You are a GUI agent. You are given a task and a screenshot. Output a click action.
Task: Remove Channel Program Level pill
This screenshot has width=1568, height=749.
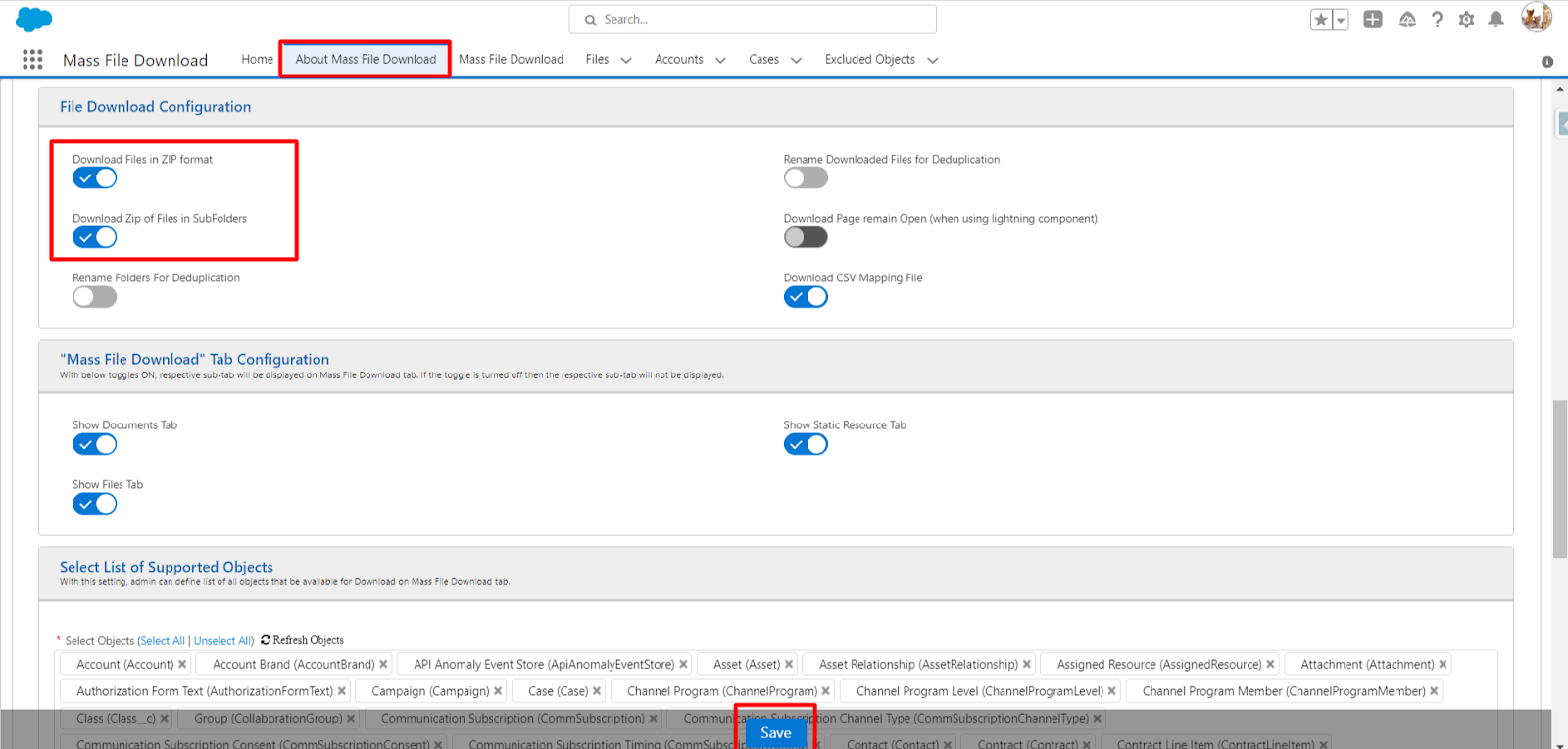click(x=1111, y=691)
